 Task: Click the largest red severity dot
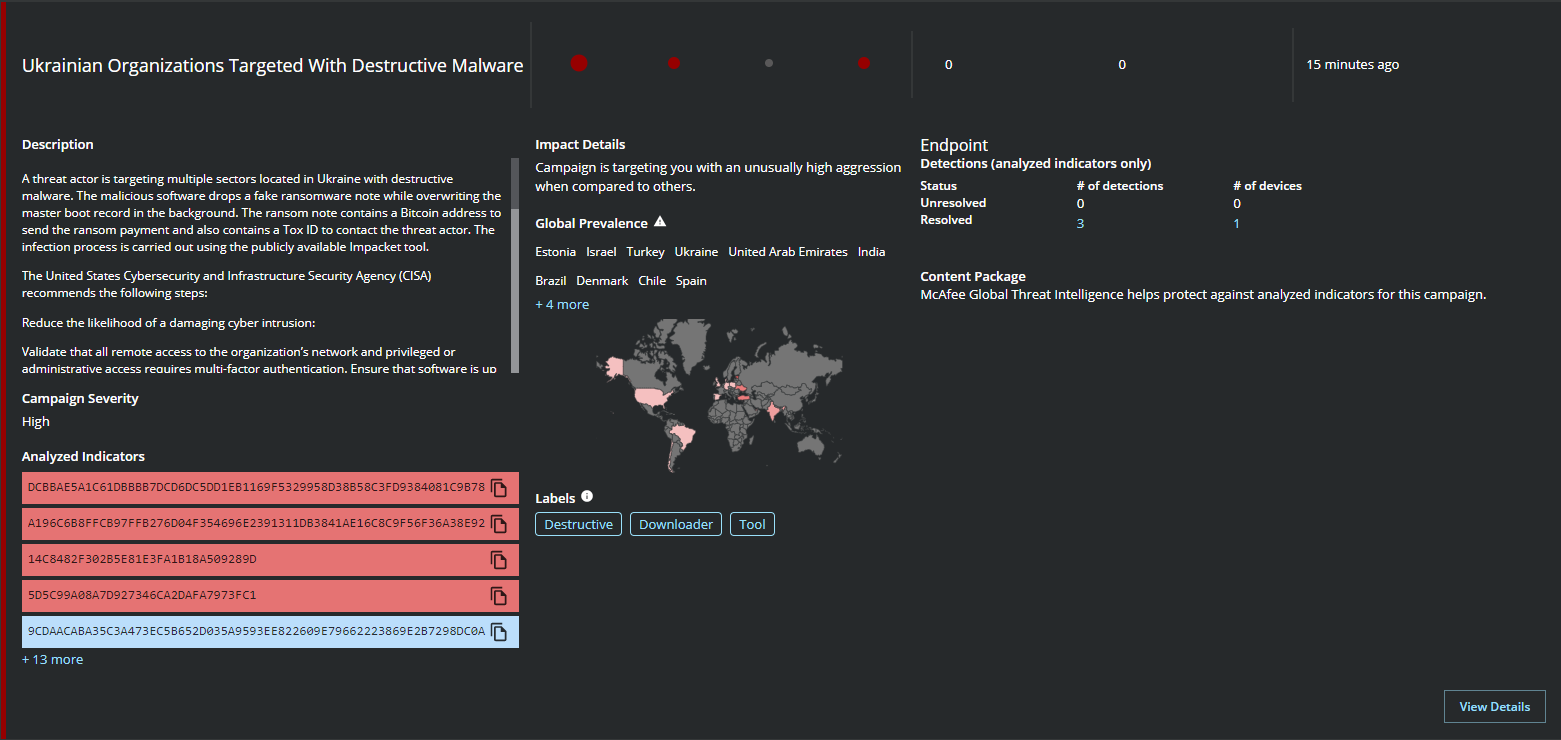click(x=579, y=63)
